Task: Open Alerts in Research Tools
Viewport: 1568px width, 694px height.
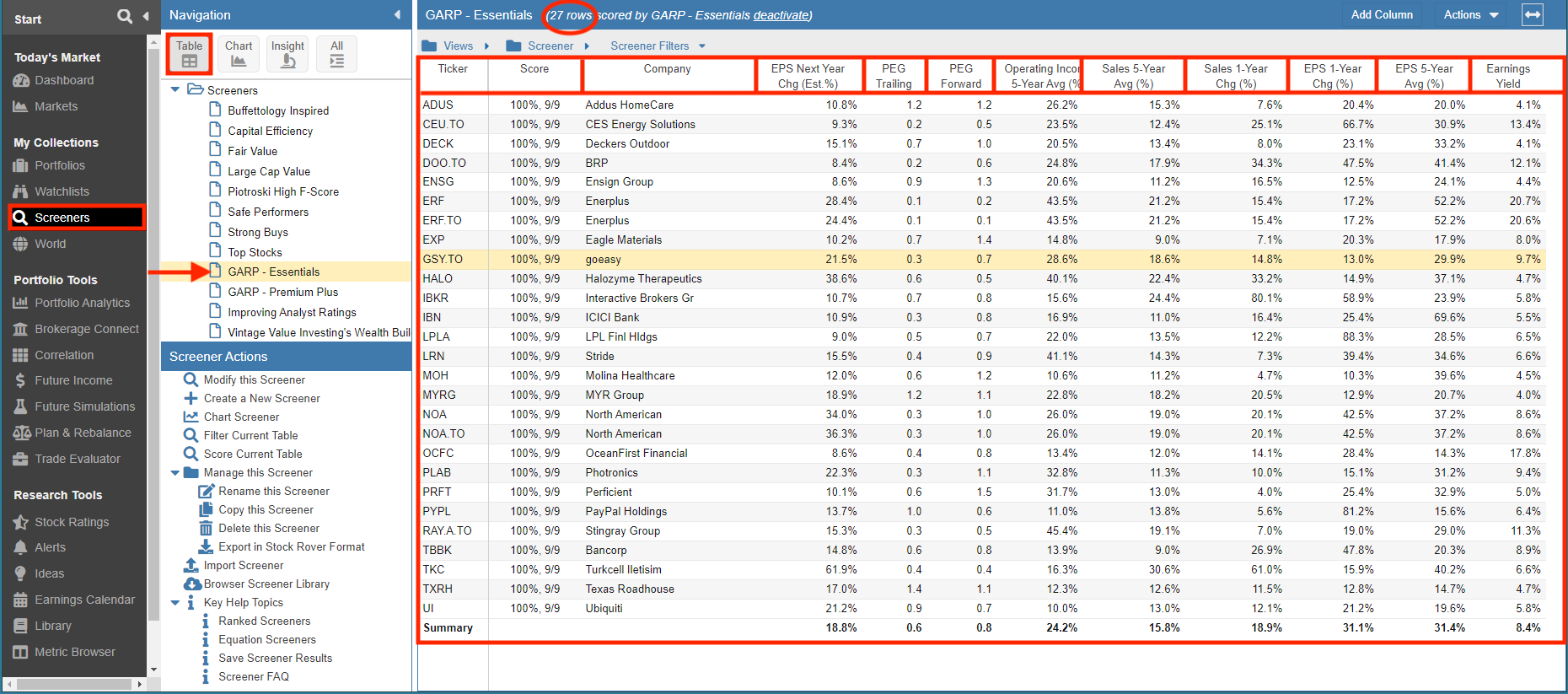Action: [39, 547]
